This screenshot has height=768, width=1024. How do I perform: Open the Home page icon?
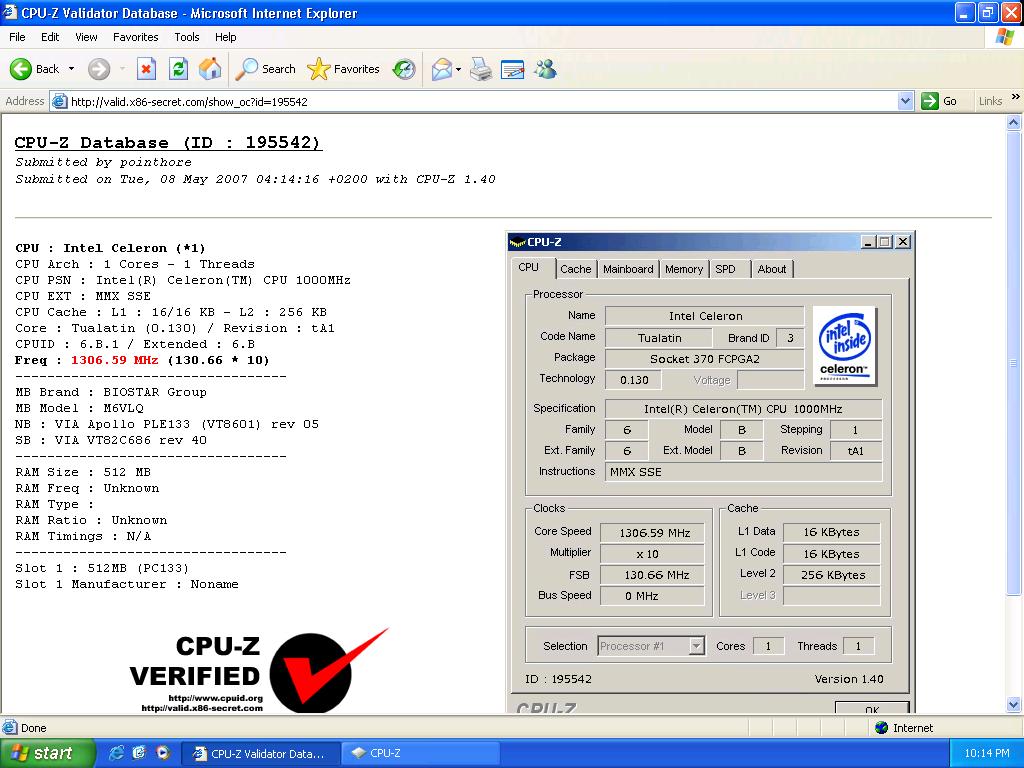coord(210,69)
